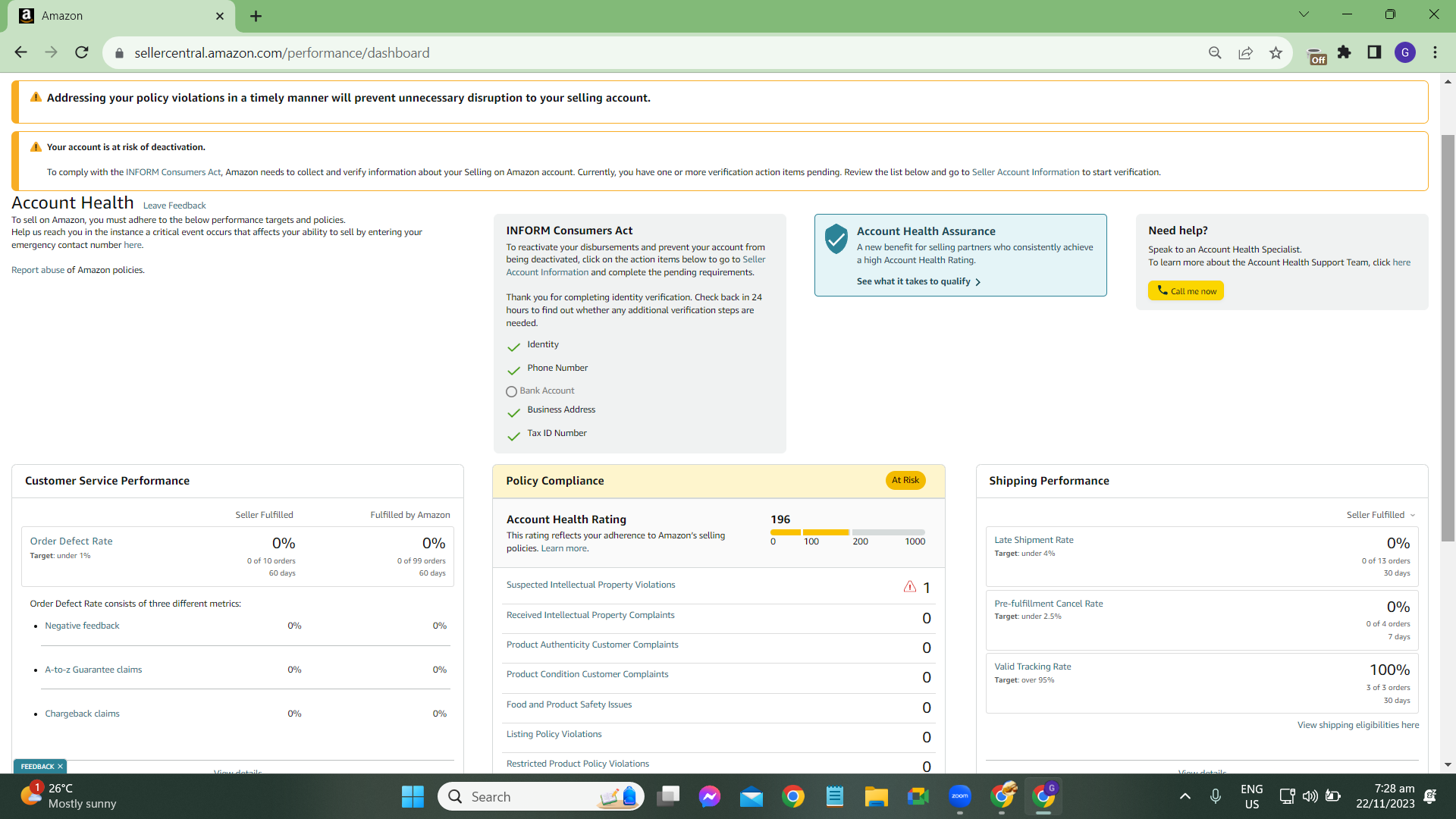Share this page icon

point(1245,52)
